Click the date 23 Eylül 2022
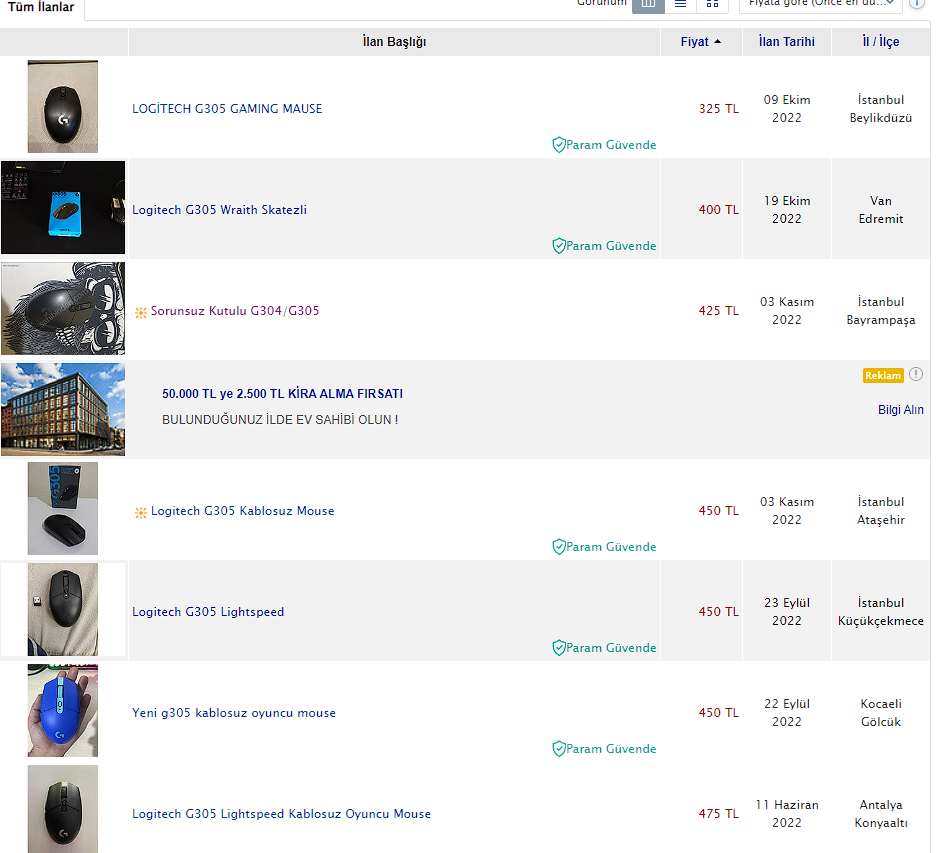 coord(786,612)
